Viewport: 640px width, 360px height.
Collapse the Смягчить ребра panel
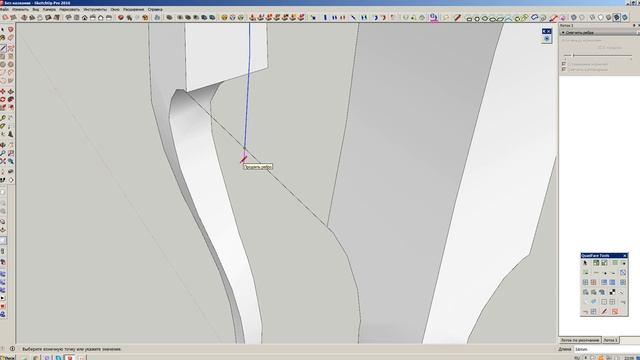(x=563, y=32)
